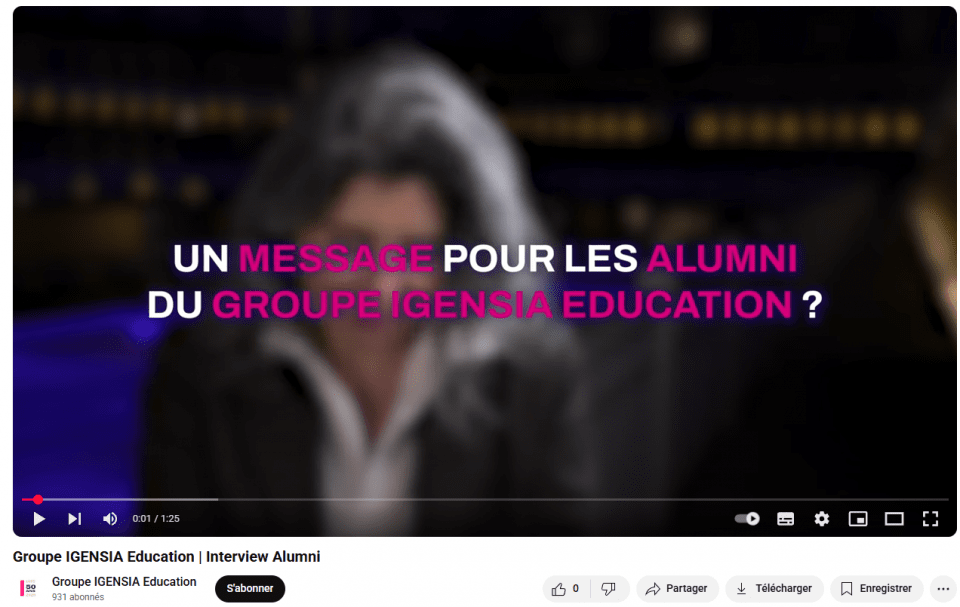Dislike the video with thumbs down
Screen dimensions: 960x607
pyautogui.click(x=609, y=589)
